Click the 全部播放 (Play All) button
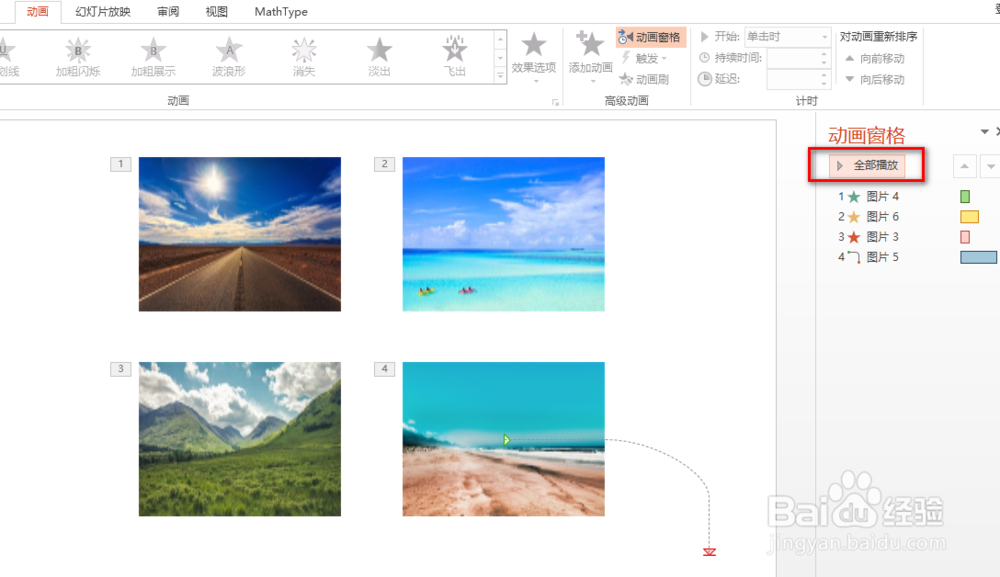 coord(866,165)
